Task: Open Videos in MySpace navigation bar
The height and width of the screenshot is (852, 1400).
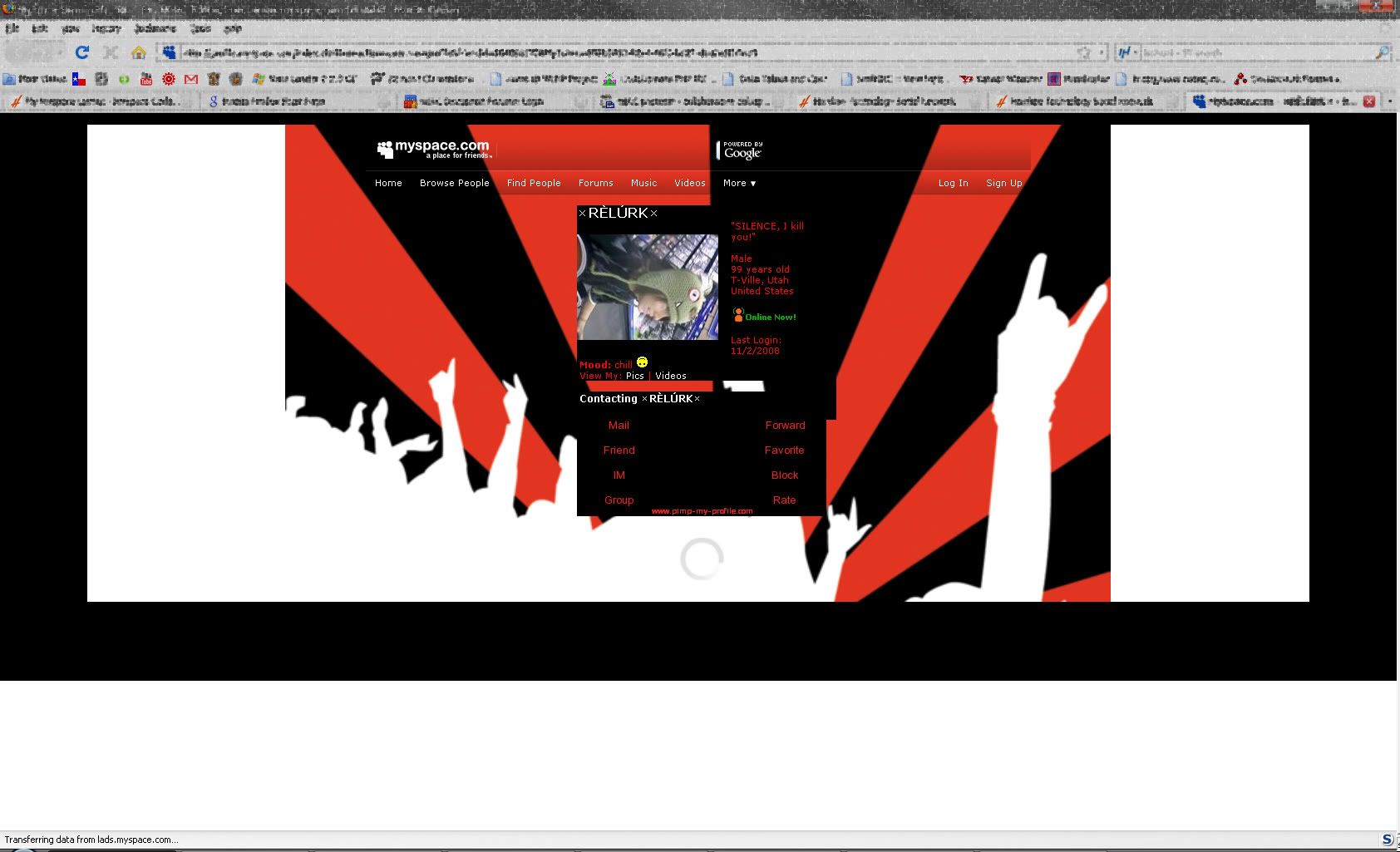Action: point(690,183)
